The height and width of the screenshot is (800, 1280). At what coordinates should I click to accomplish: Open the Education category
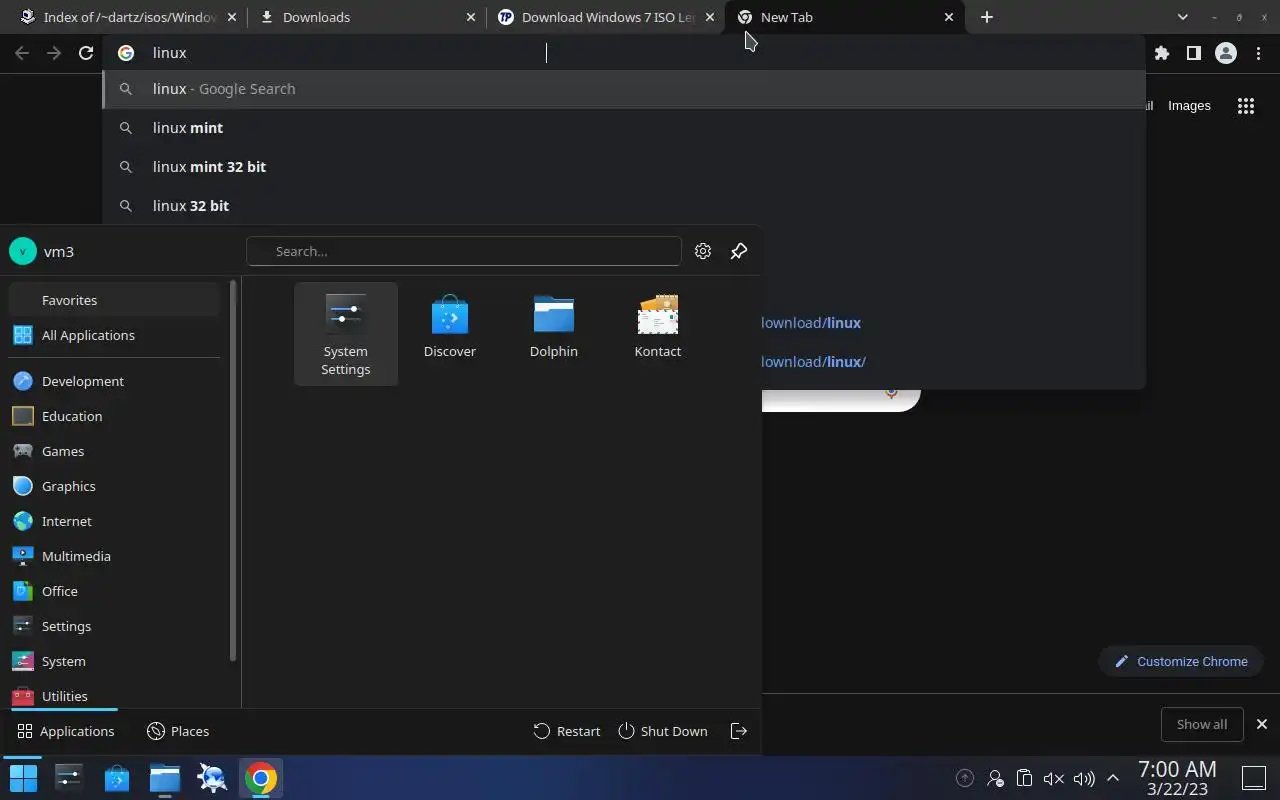(114, 416)
